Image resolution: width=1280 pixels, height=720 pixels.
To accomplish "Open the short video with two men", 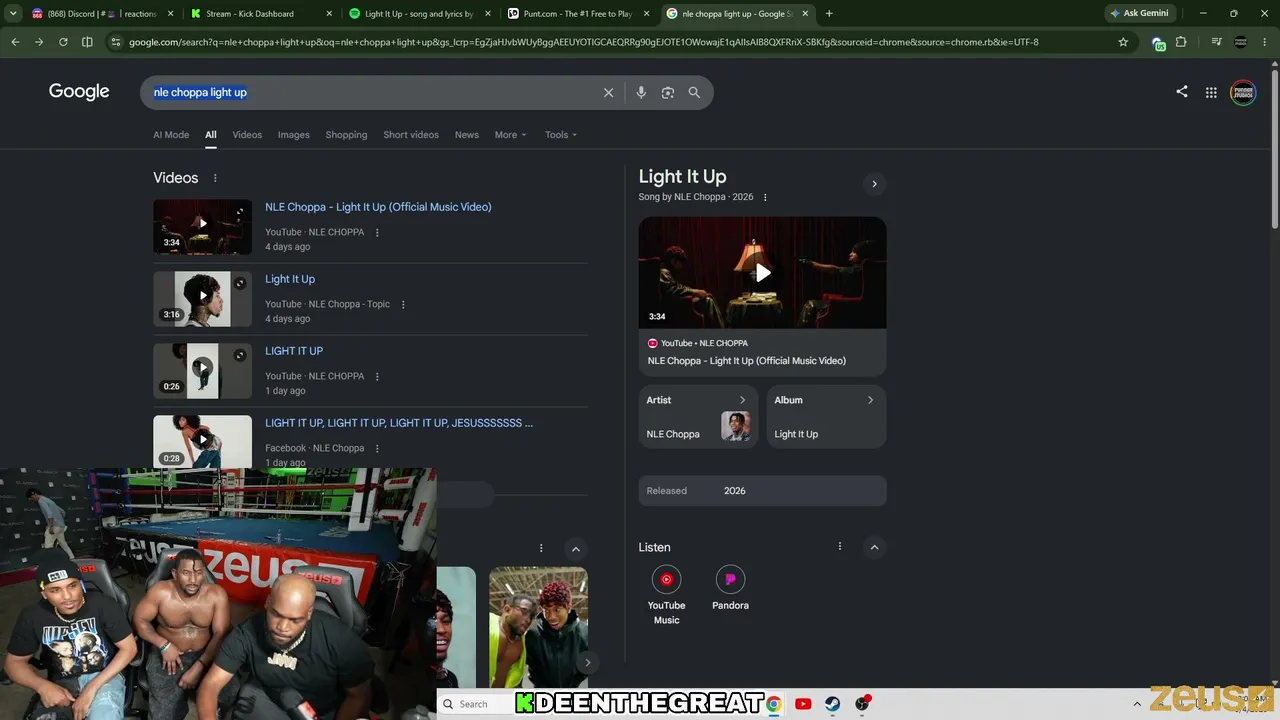I will (x=538, y=627).
